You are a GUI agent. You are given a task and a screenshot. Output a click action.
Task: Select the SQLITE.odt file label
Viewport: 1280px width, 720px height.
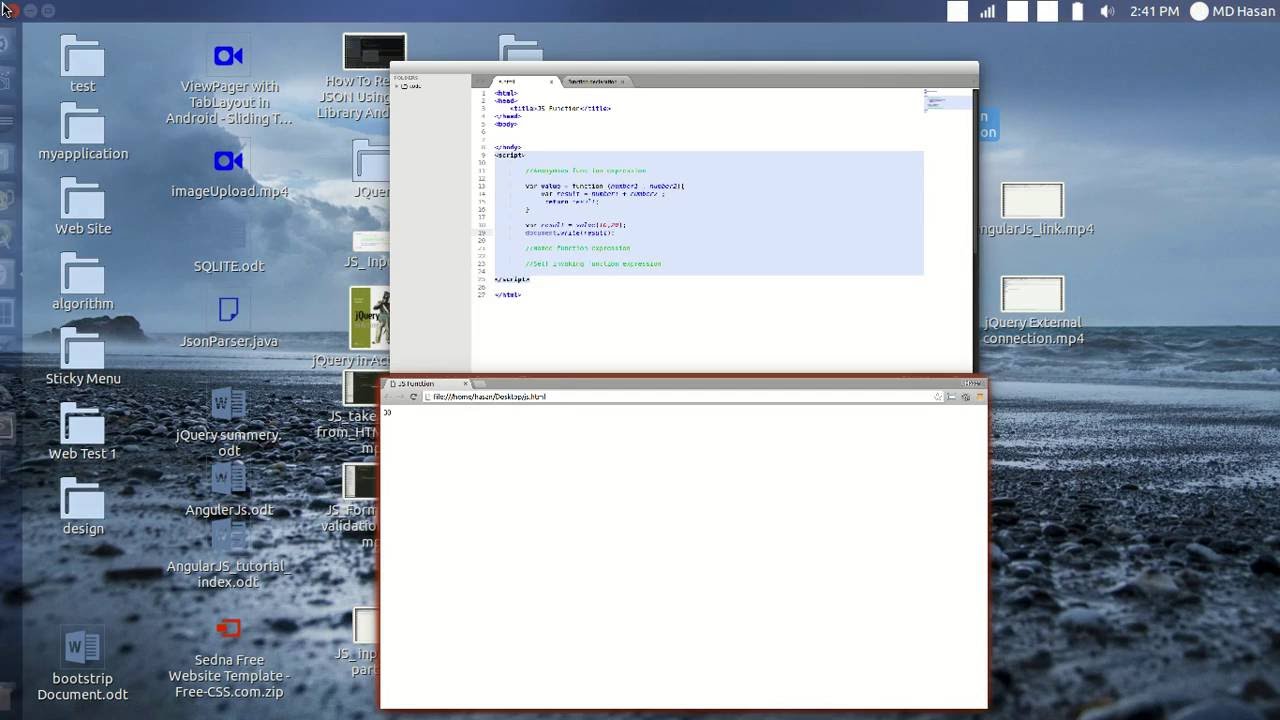[x=229, y=266]
